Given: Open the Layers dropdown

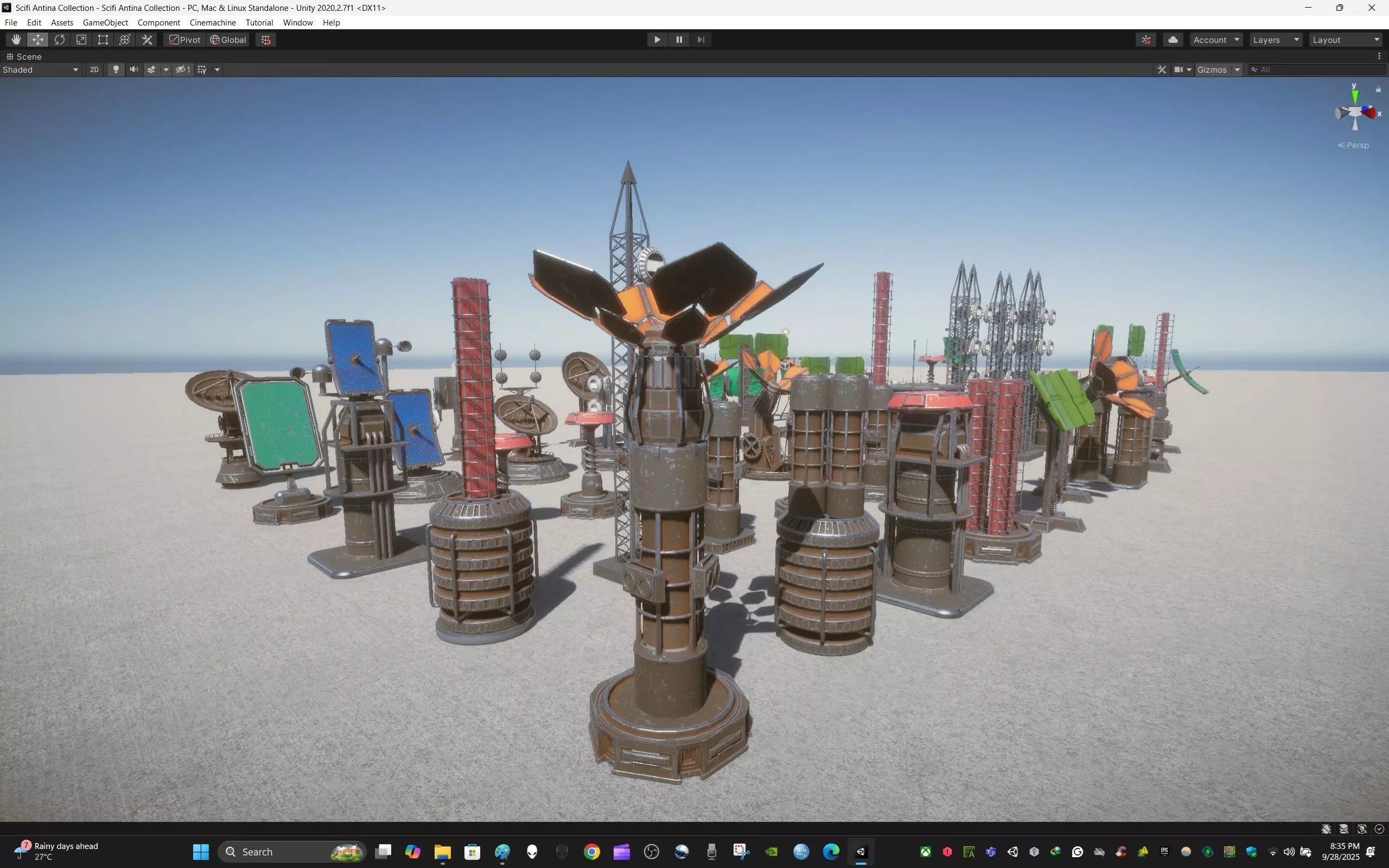Looking at the screenshot, I should tap(1276, 40).
